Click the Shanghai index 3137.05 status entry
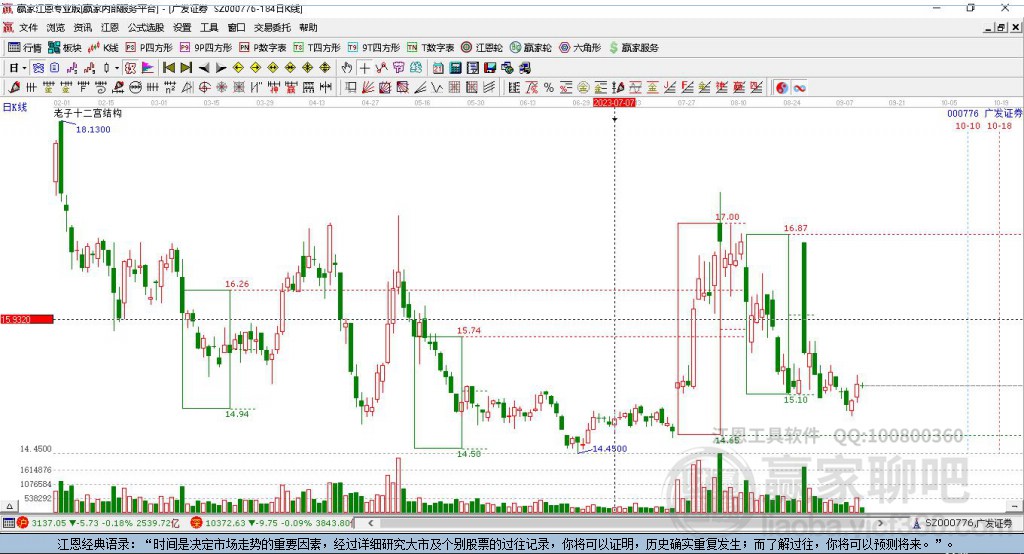1024x554 pixels. pyautogui.click(x=98, y=523)
